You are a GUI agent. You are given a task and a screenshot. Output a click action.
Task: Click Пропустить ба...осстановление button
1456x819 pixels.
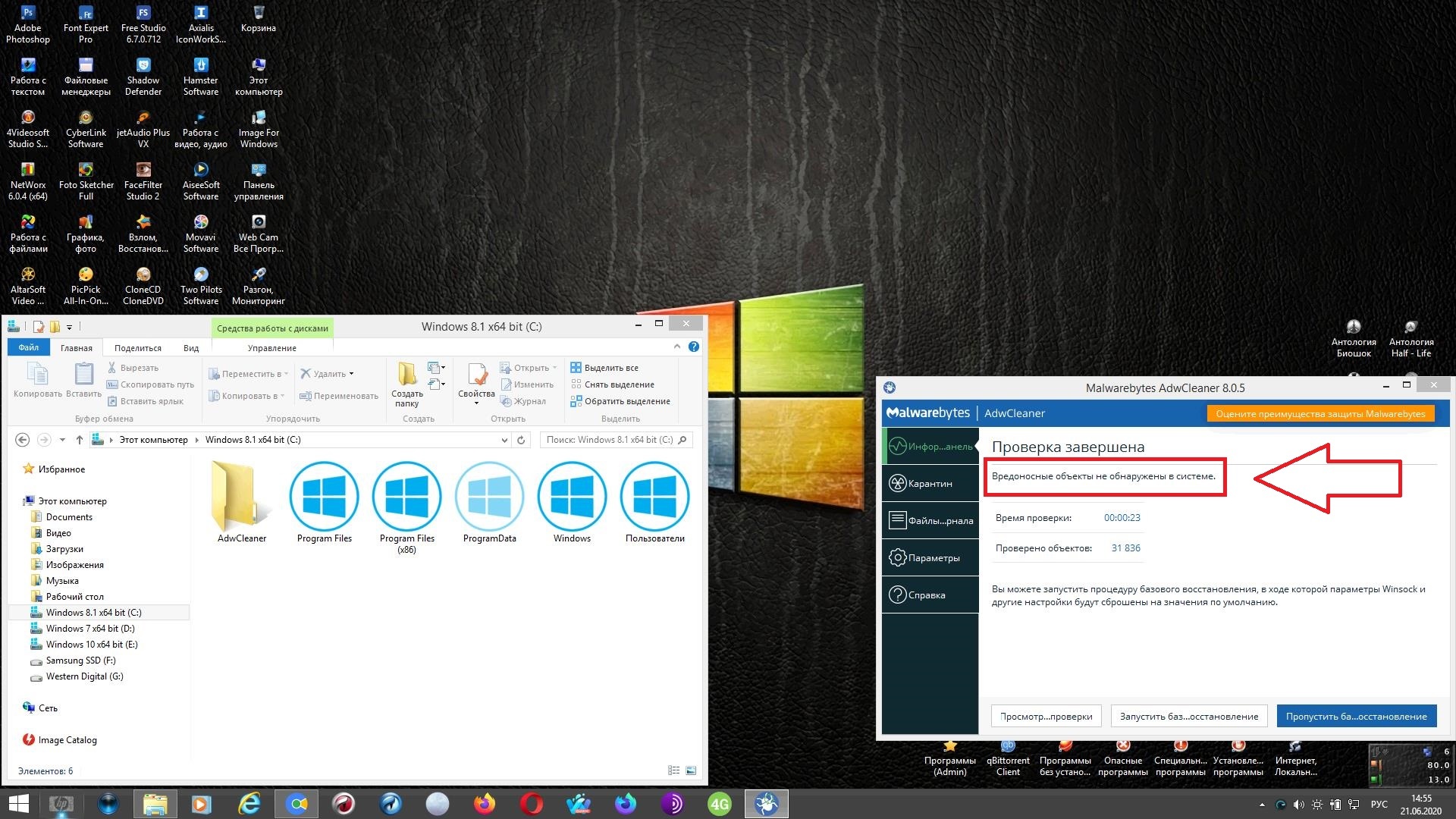pyautogui.click(x=1356, y=716)
